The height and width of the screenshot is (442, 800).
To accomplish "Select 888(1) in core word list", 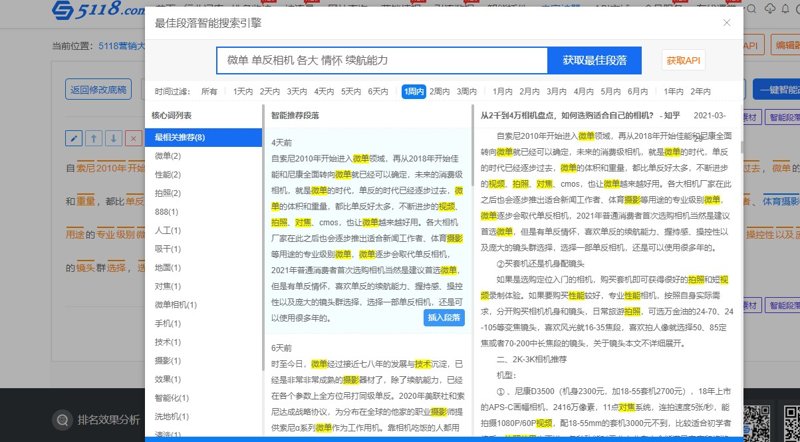I will click(x=166, y=212).
